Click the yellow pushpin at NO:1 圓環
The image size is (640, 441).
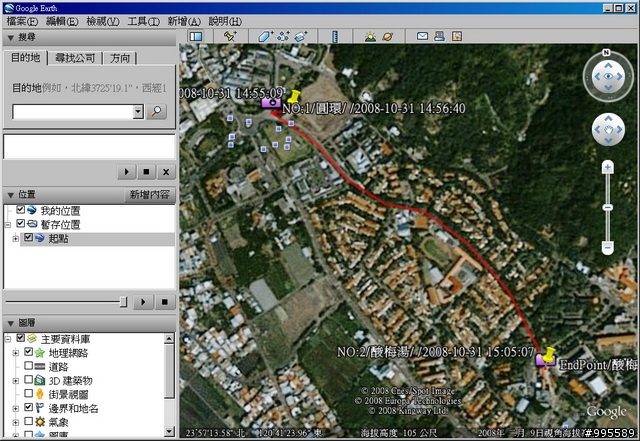coord(293,97)
